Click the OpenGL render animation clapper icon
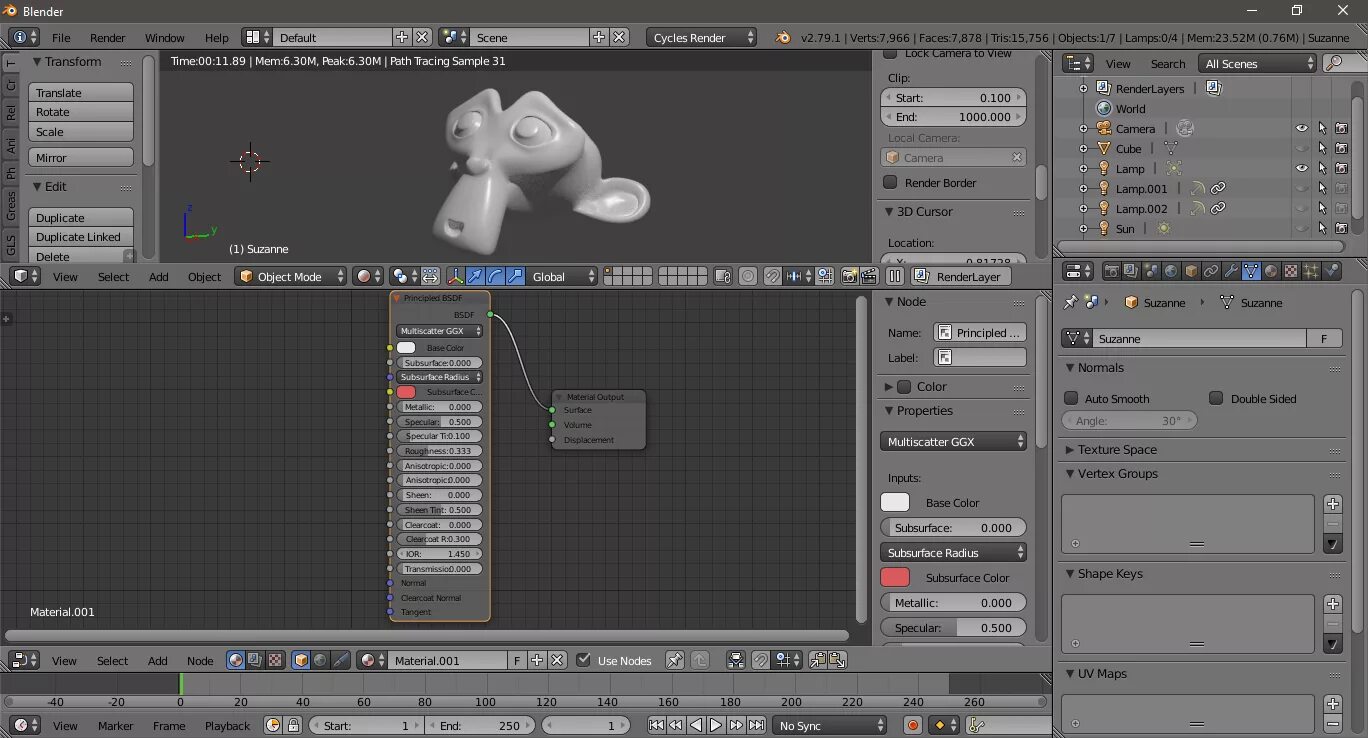 coord(868,276)
